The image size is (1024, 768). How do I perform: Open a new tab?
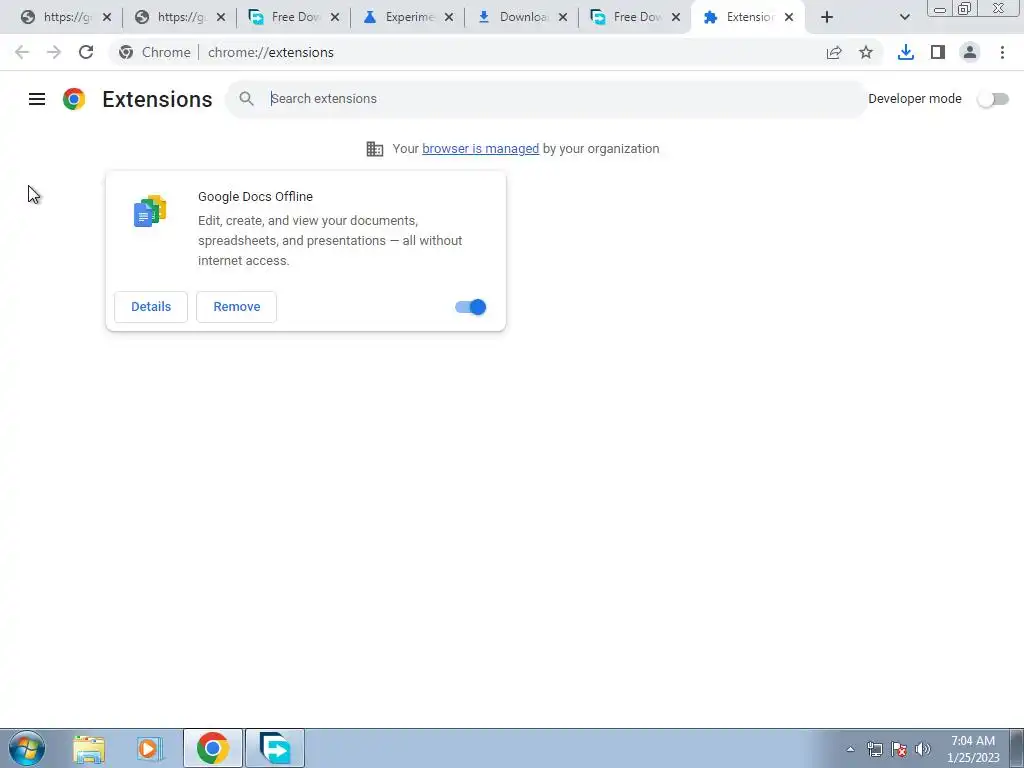[827, 17]
